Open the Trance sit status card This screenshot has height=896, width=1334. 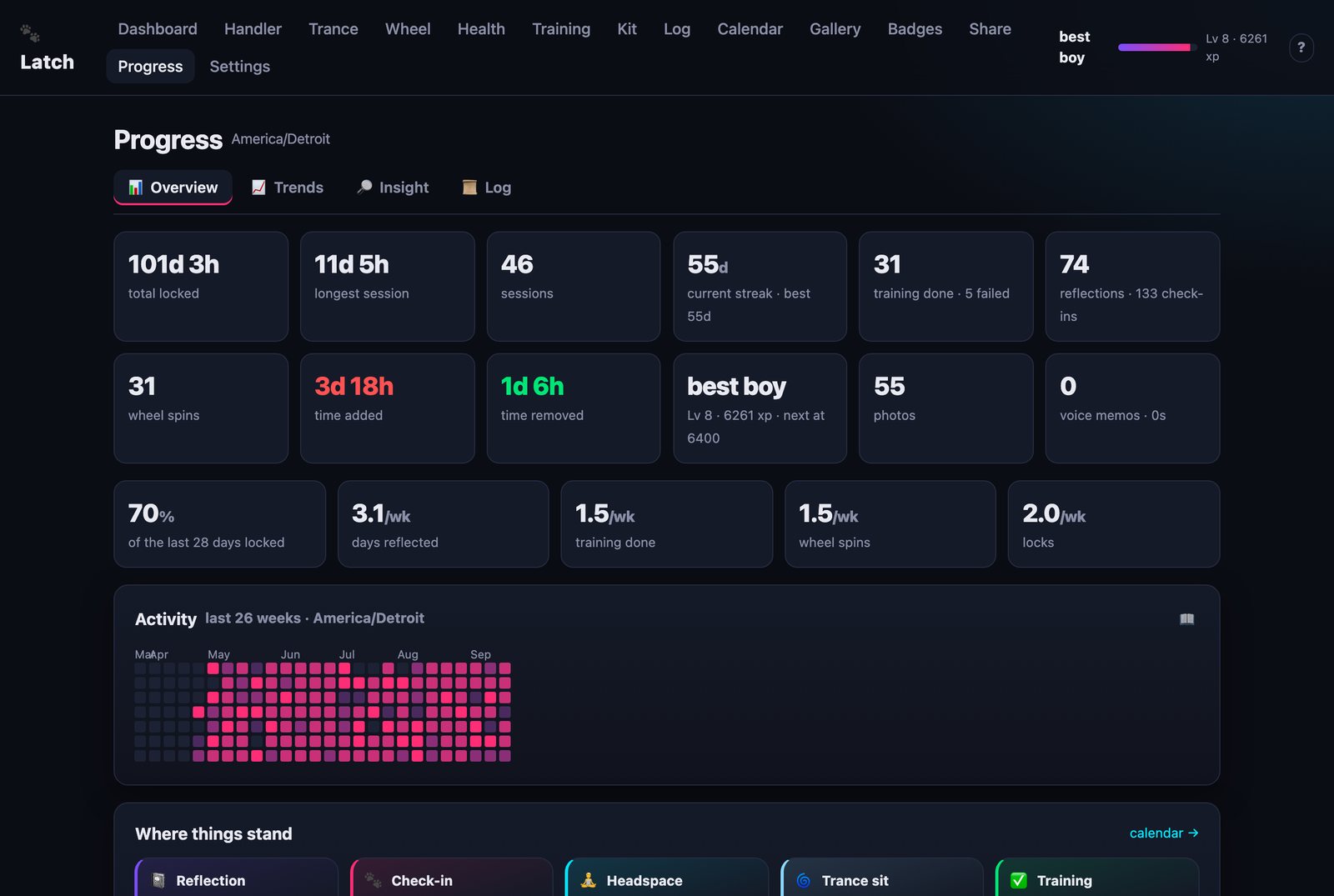(x=882, y=878)
